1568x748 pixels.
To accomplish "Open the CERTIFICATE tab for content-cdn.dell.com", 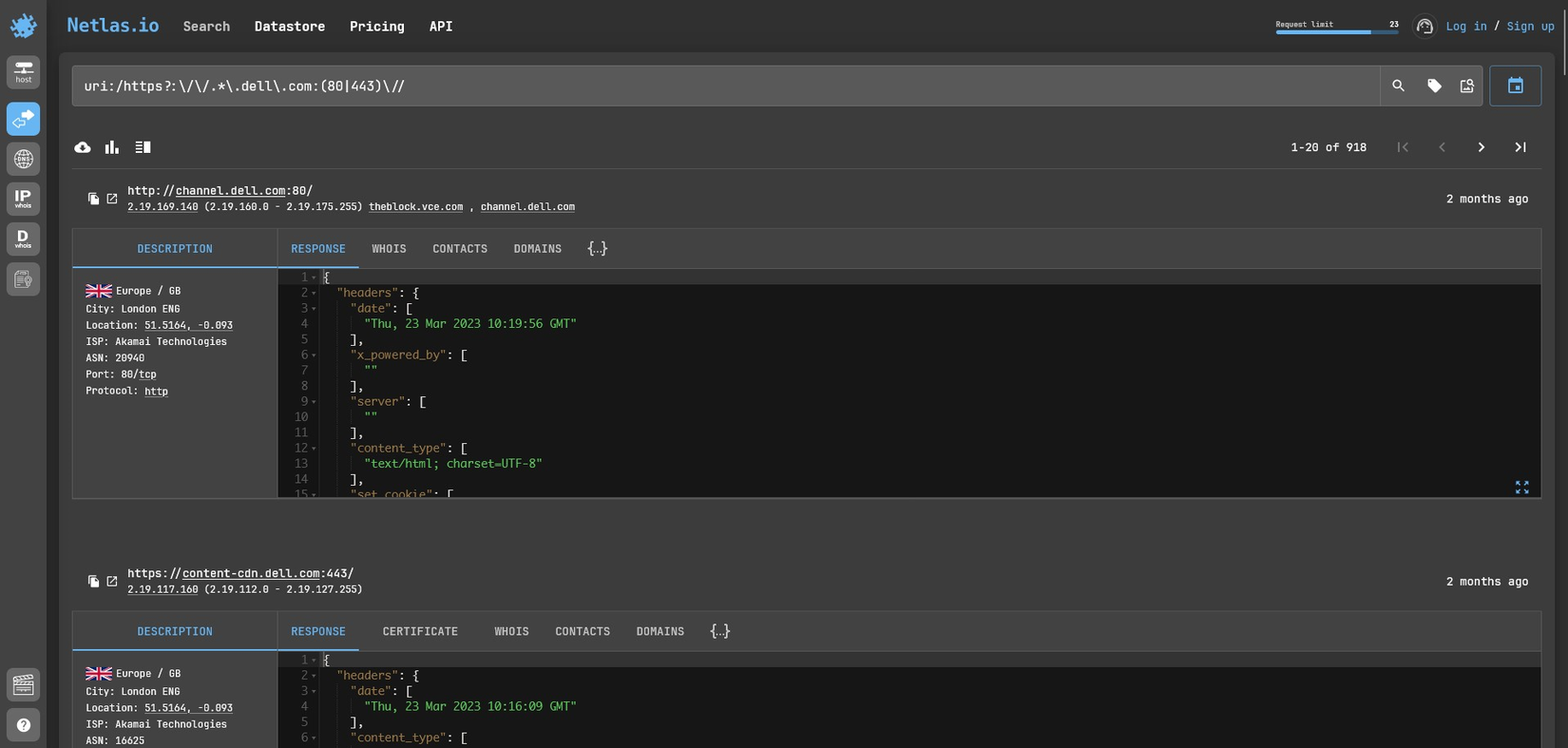I will tap(420, 632).
